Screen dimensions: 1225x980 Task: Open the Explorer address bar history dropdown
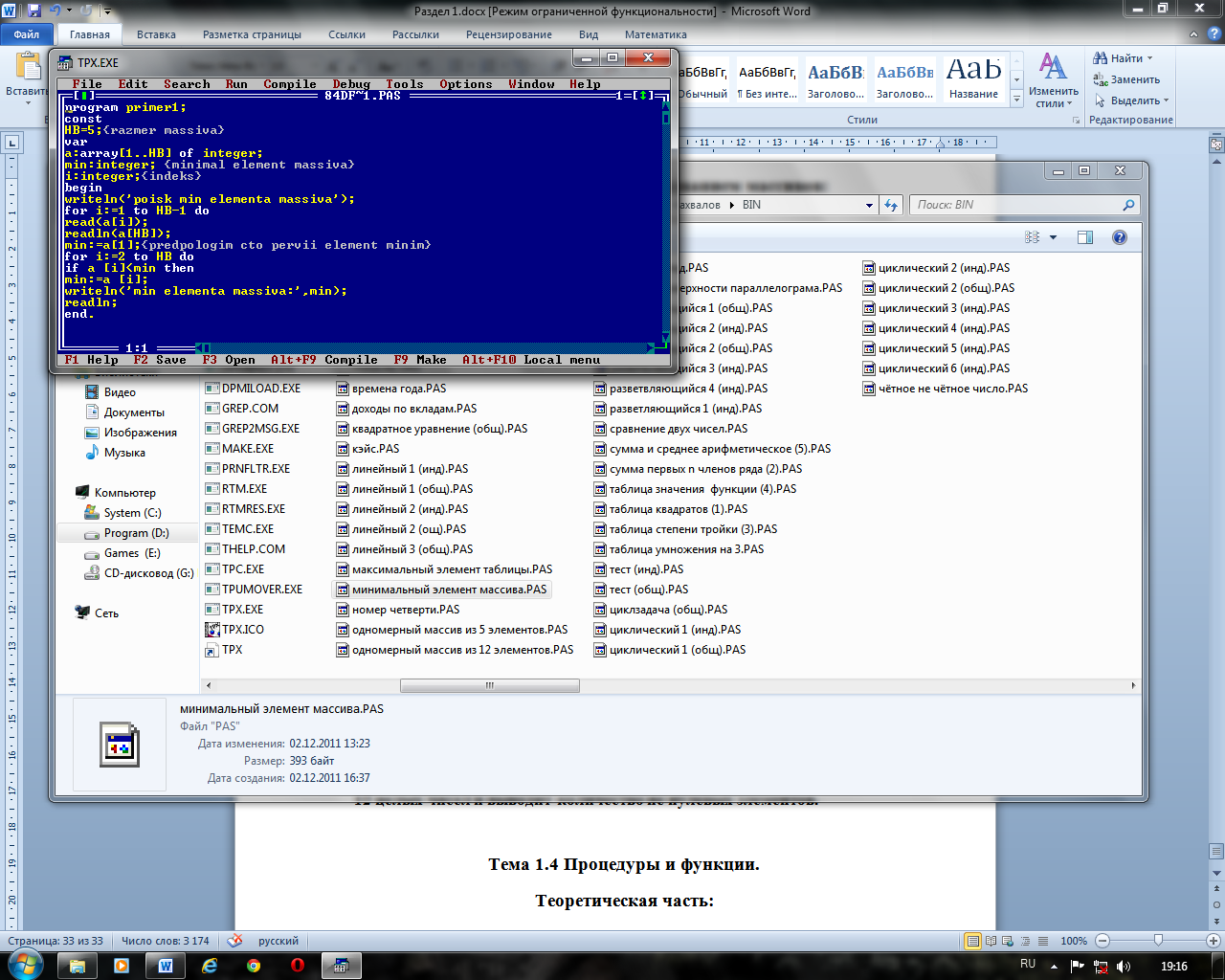[869, 205]
